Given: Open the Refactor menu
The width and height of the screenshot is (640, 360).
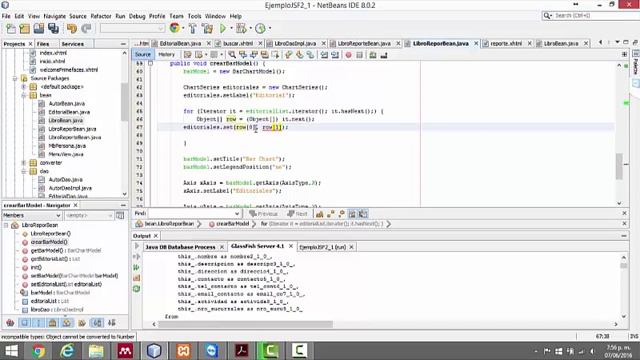Looking at the screenshot, I should tap(101, 16).
